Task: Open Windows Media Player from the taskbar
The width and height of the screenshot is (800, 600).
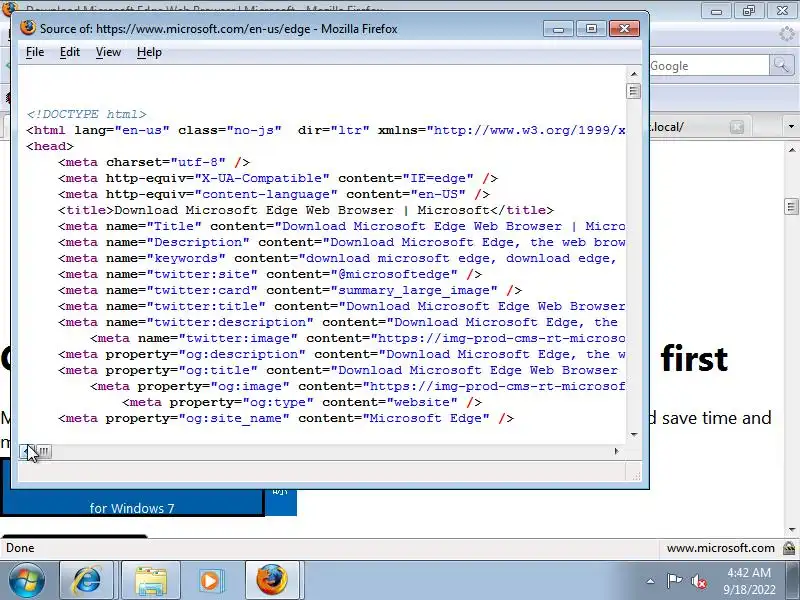Action: coord(210,580)
